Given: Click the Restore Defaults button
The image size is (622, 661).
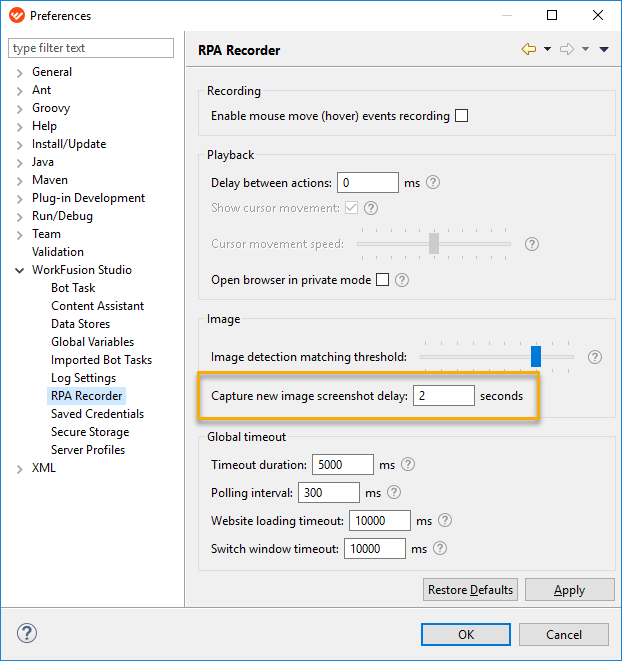Looking at the screenshot, I should click(x=470, y=589).
